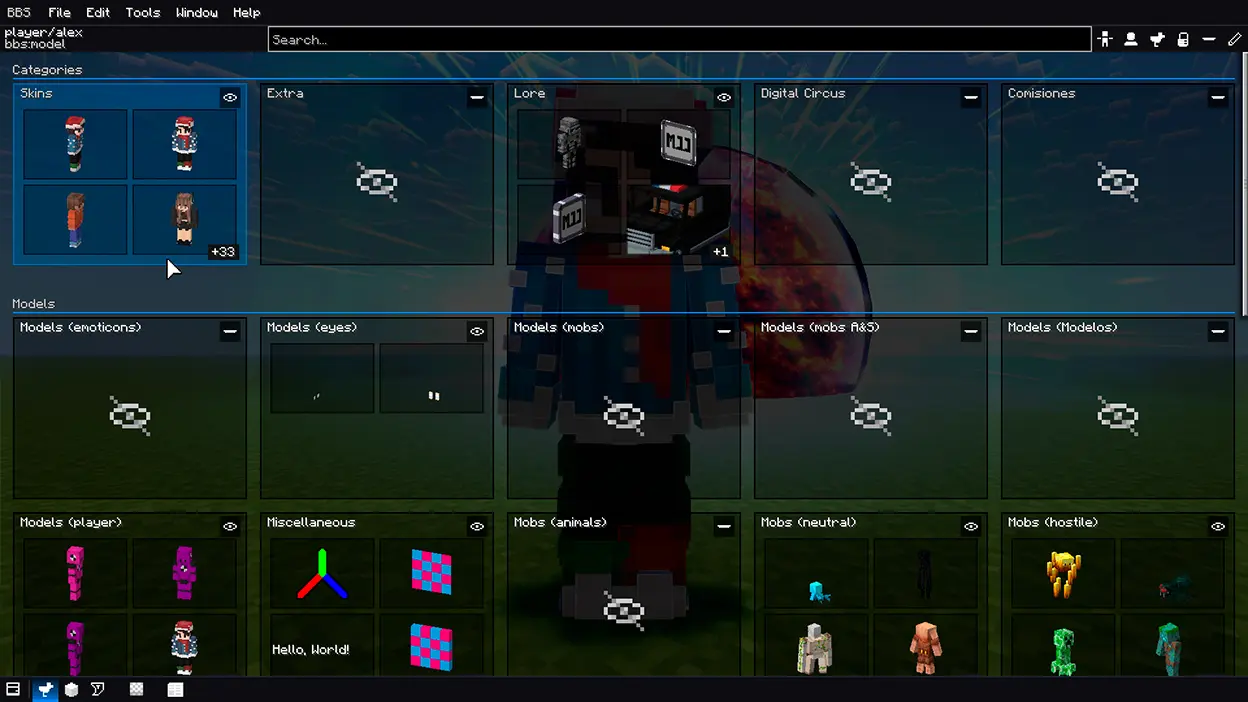Expand the Models (mobs) section
Screen dimensions: 1248x702
724,331
